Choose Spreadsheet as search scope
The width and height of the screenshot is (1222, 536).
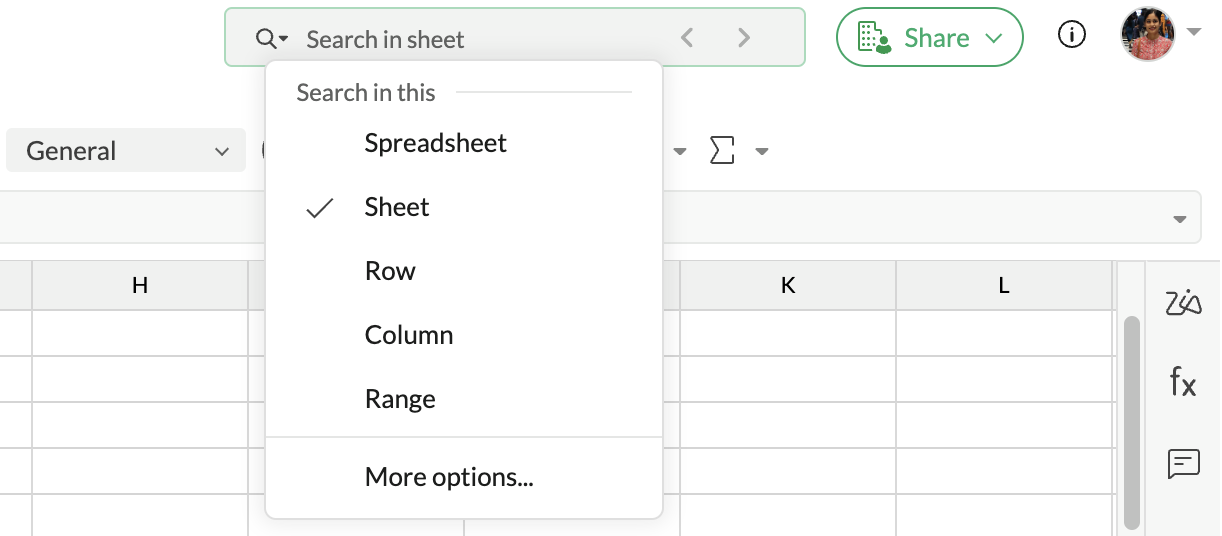tap(435, 143)
